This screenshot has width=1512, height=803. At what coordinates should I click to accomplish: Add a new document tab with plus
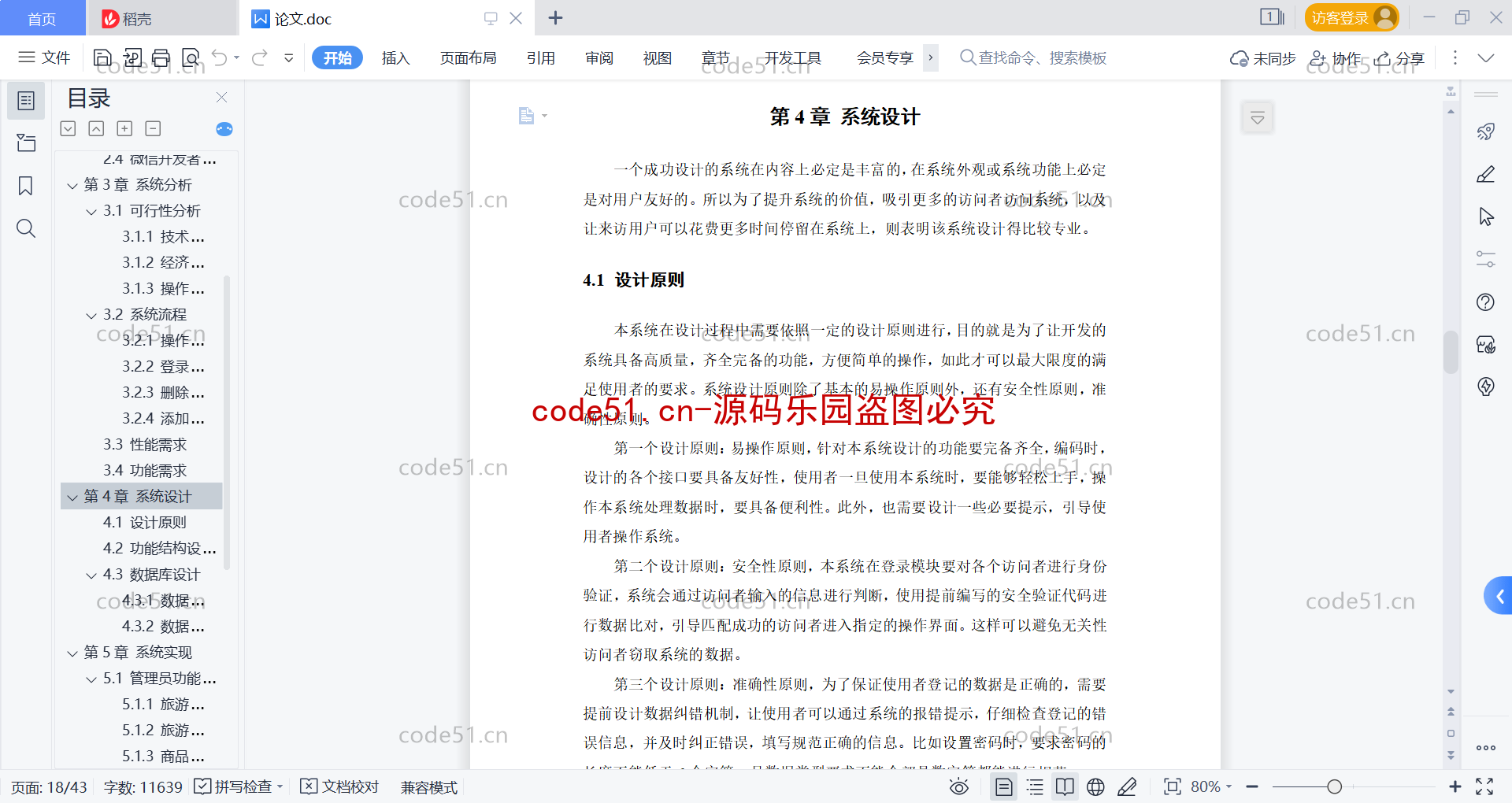tap(555, 18)
